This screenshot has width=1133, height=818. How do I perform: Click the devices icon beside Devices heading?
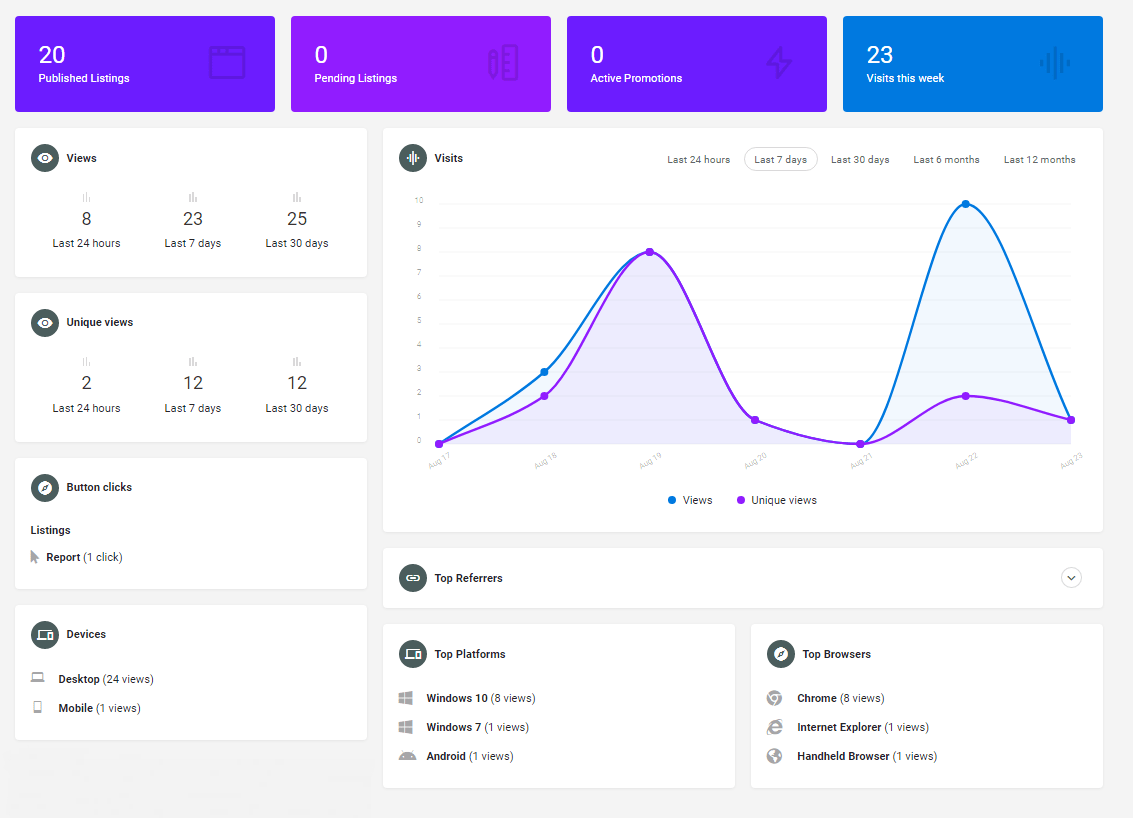tap(45, 634)
